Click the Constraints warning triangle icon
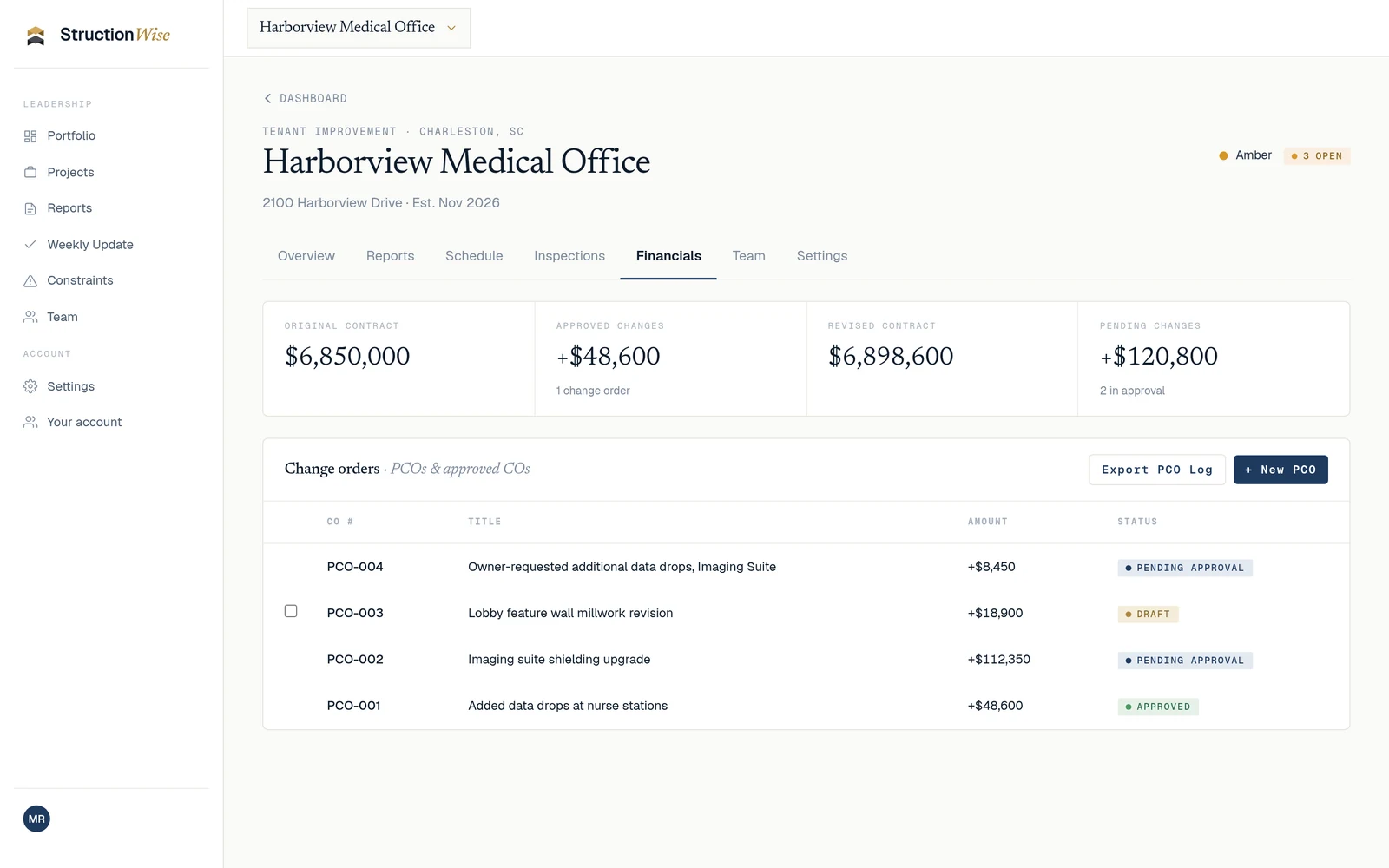 pyautogui.click(x=30, y=280)
